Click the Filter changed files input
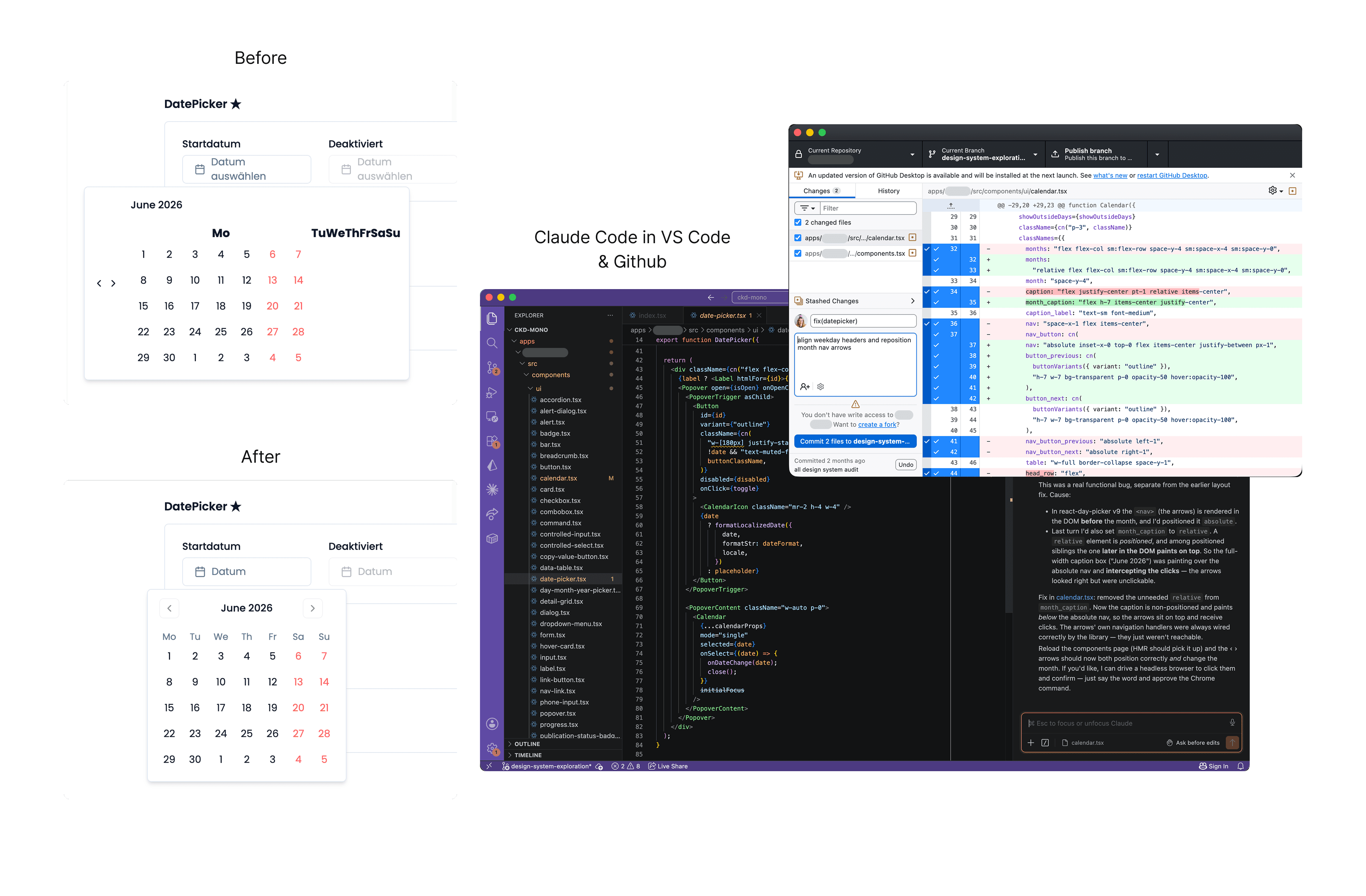The height and width of the screenshot is (896, 1366). click(x=868, y=208)
